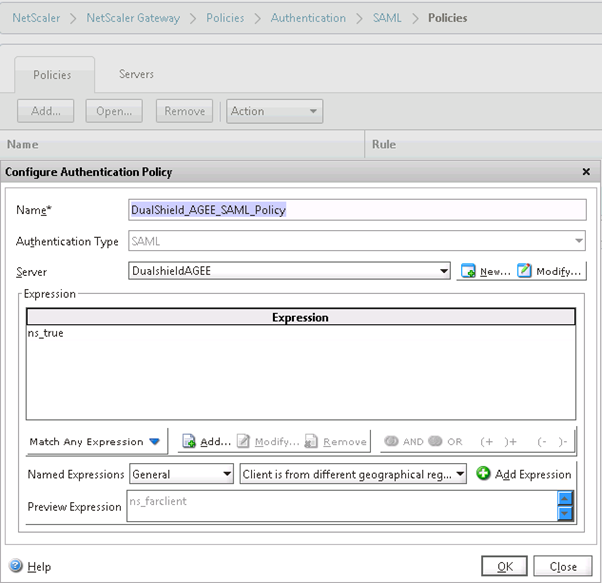
Task: Click the green Add Expression plus icon
Action: click(483, 474)
